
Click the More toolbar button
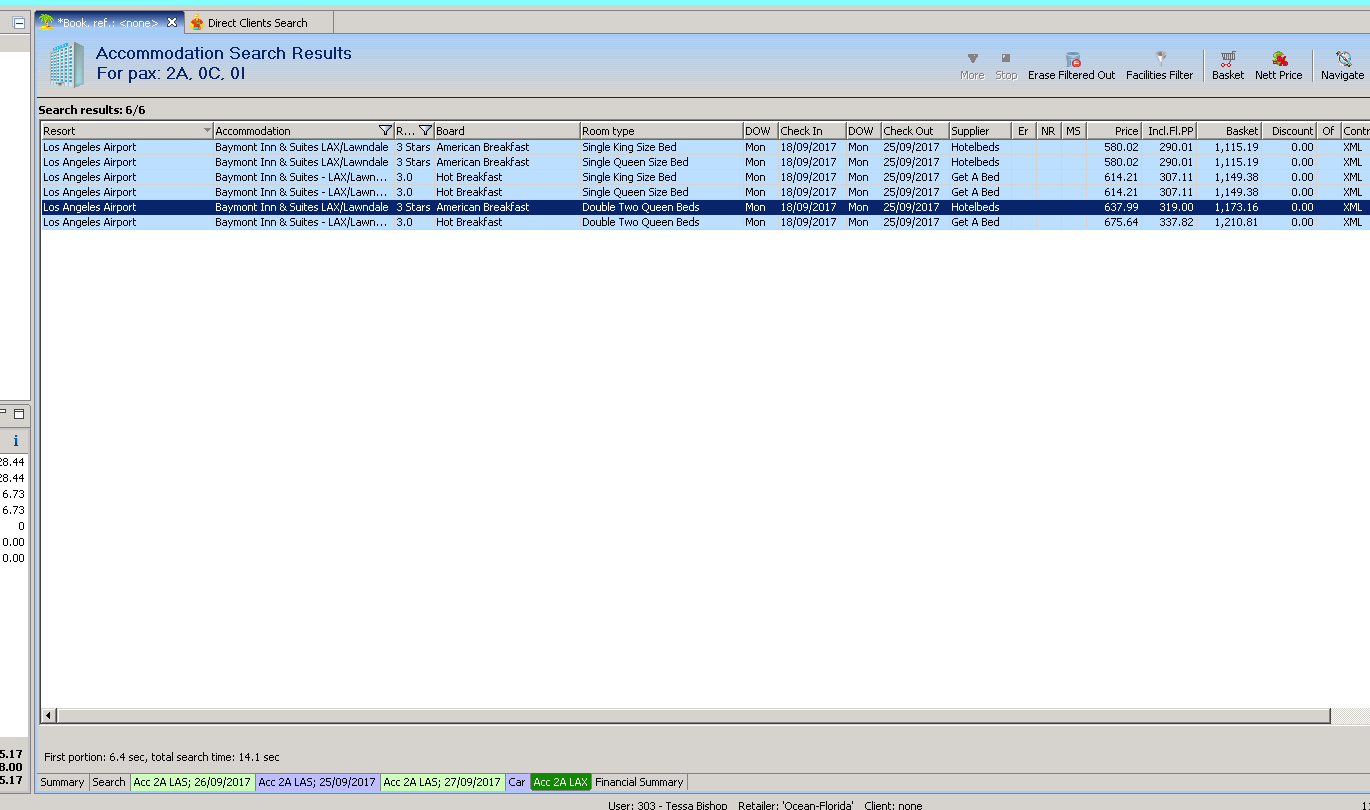pyautogui.click(x=972, y=66)
